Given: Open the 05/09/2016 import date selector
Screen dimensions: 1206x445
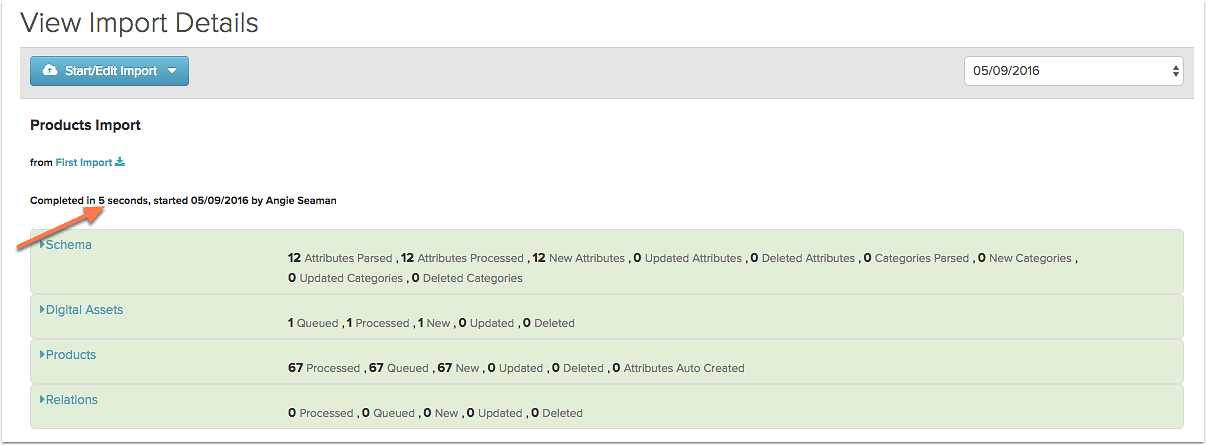Looking at the screenshot, I should click(1073, 71).
